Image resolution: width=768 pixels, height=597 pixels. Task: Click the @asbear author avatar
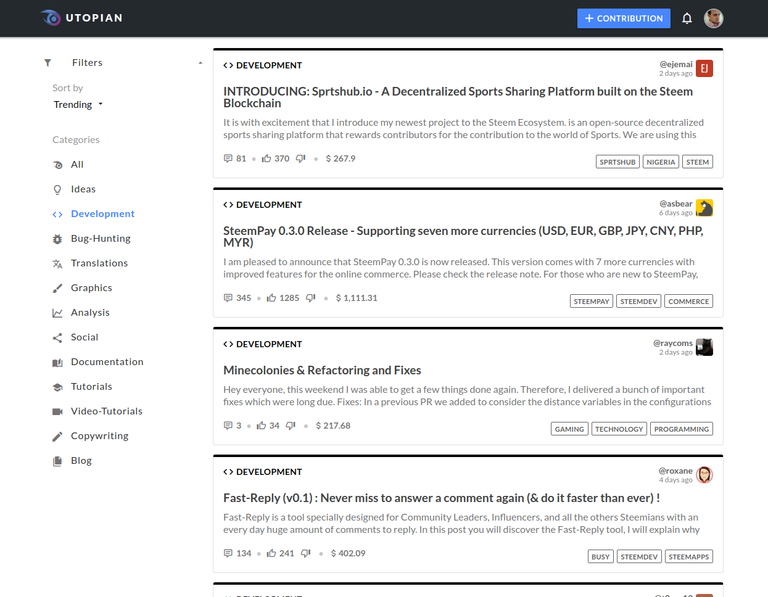(704, 208)
